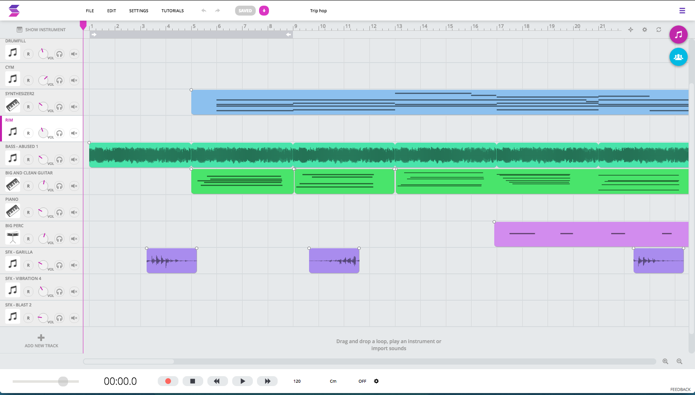Toggle the loop cycle icon above timeline
This screenshot has height=395, width=695.
[659, 30]
